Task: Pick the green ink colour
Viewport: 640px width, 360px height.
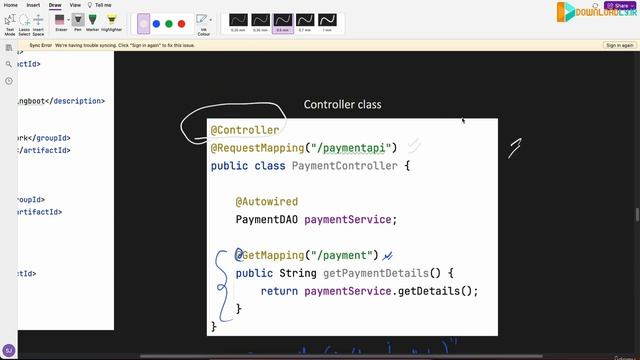Action: click(169, 24)
